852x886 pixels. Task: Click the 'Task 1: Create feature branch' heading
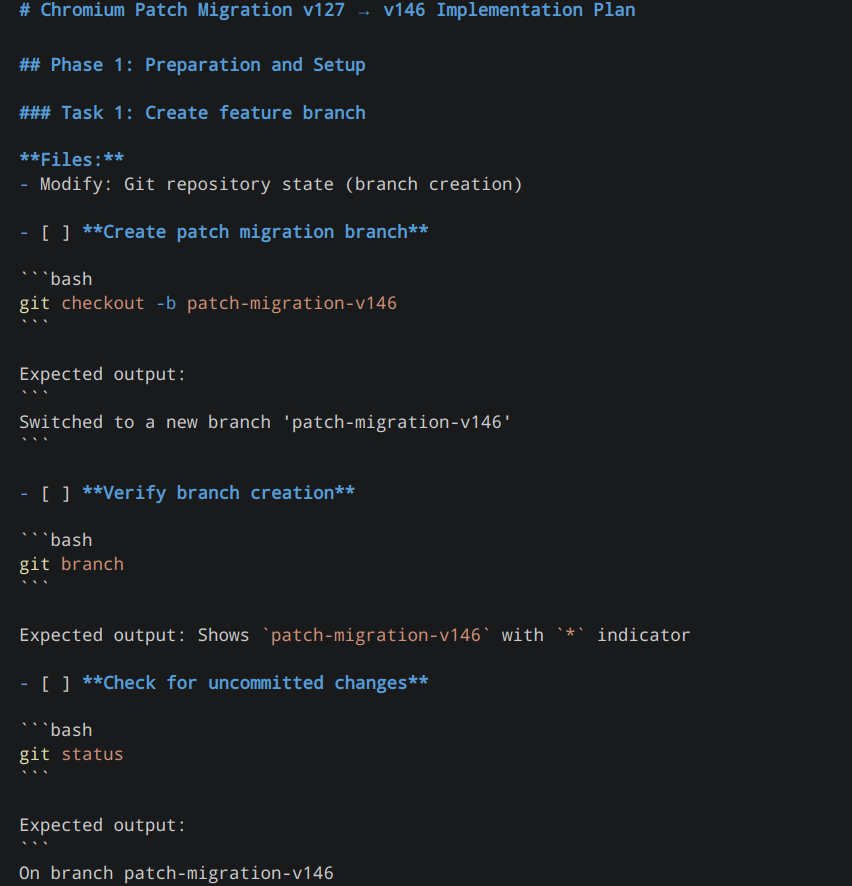(x=192, y=113)
